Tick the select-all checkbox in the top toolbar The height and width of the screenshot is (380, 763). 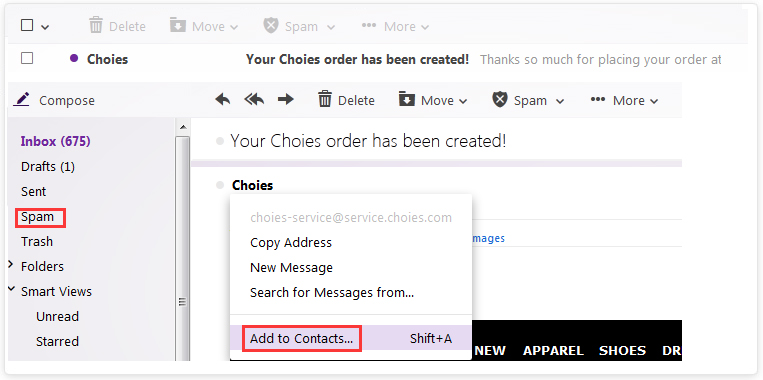27,25
